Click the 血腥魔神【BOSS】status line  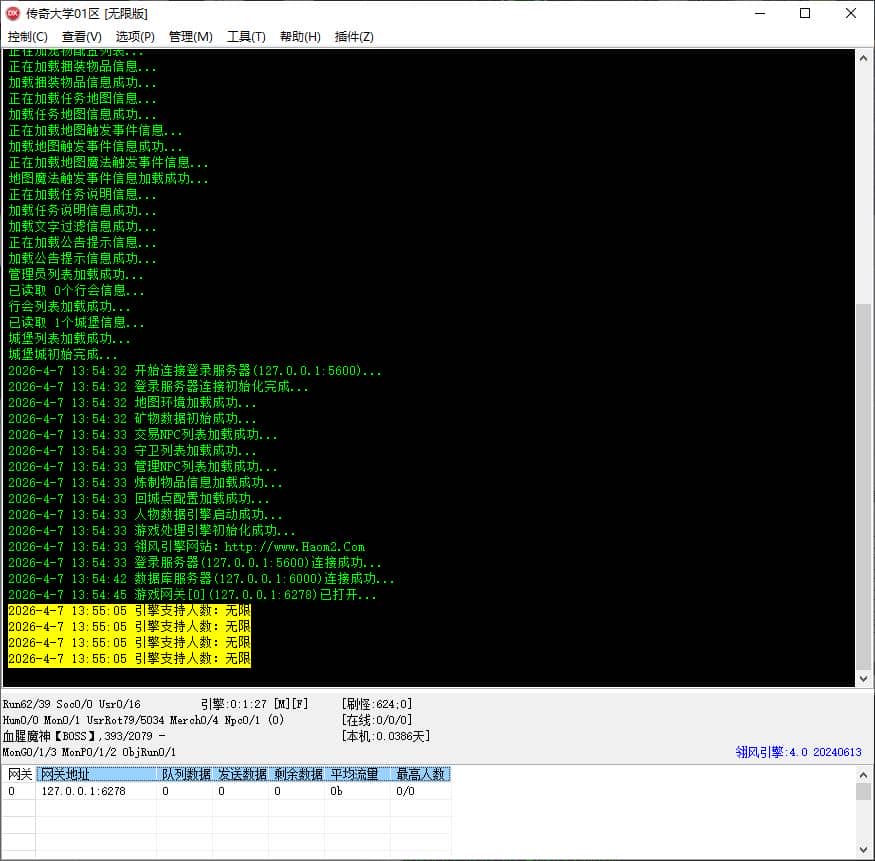84,737
